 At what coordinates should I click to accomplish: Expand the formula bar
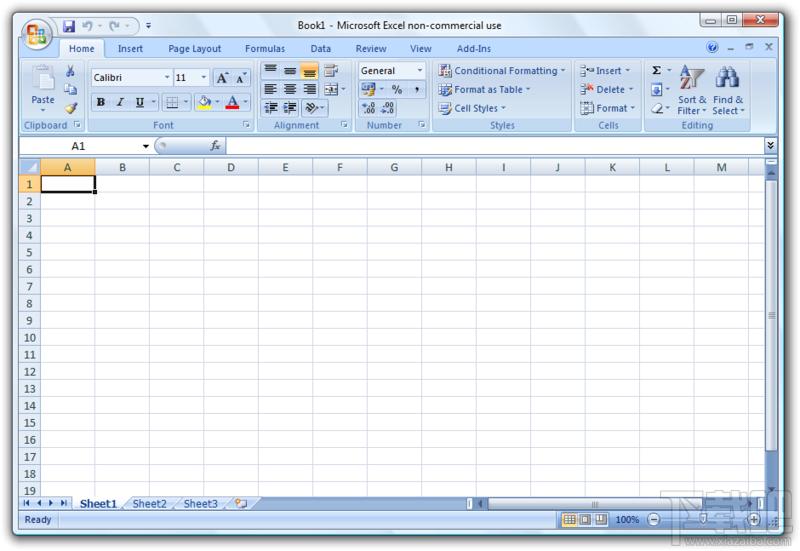click(x=770, y=145)
